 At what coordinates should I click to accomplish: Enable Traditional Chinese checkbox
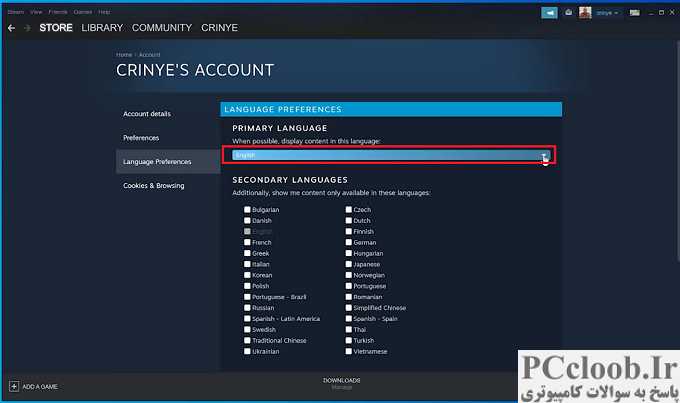click(x=247, y=340)
